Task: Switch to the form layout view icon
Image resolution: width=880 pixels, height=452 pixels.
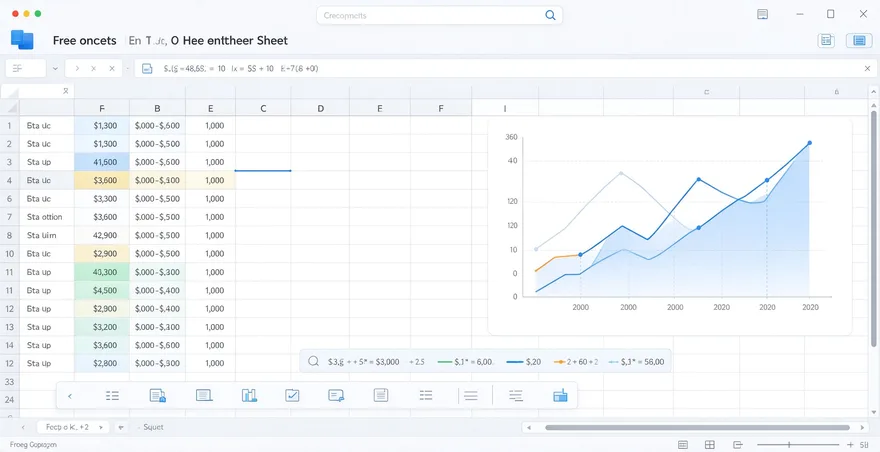Action: coord(826,40)
